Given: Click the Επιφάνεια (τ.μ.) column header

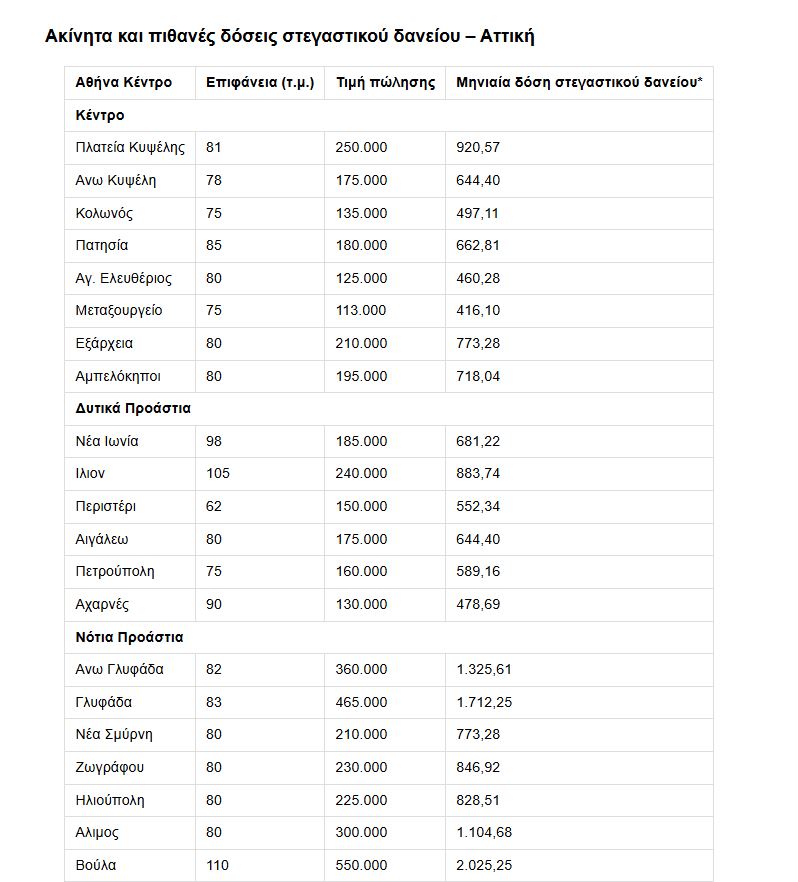Looking at the screenshot, I should tap(260, 82).
